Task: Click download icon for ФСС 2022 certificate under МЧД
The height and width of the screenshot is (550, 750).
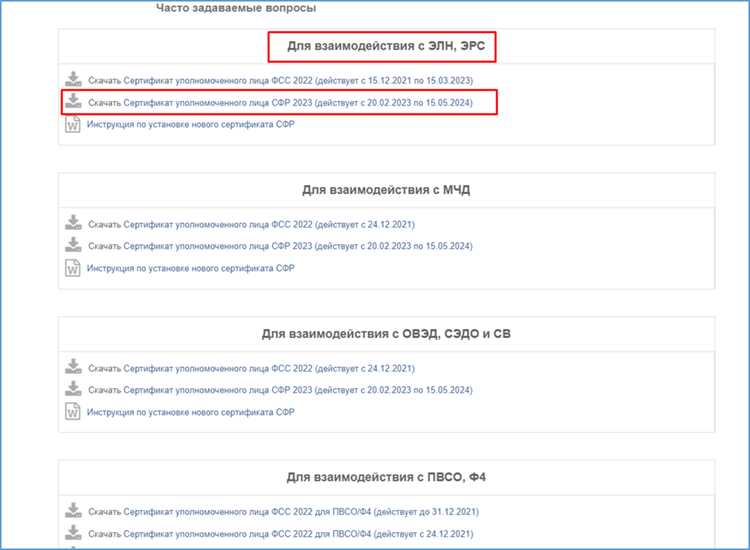Action: coord(73,222)
